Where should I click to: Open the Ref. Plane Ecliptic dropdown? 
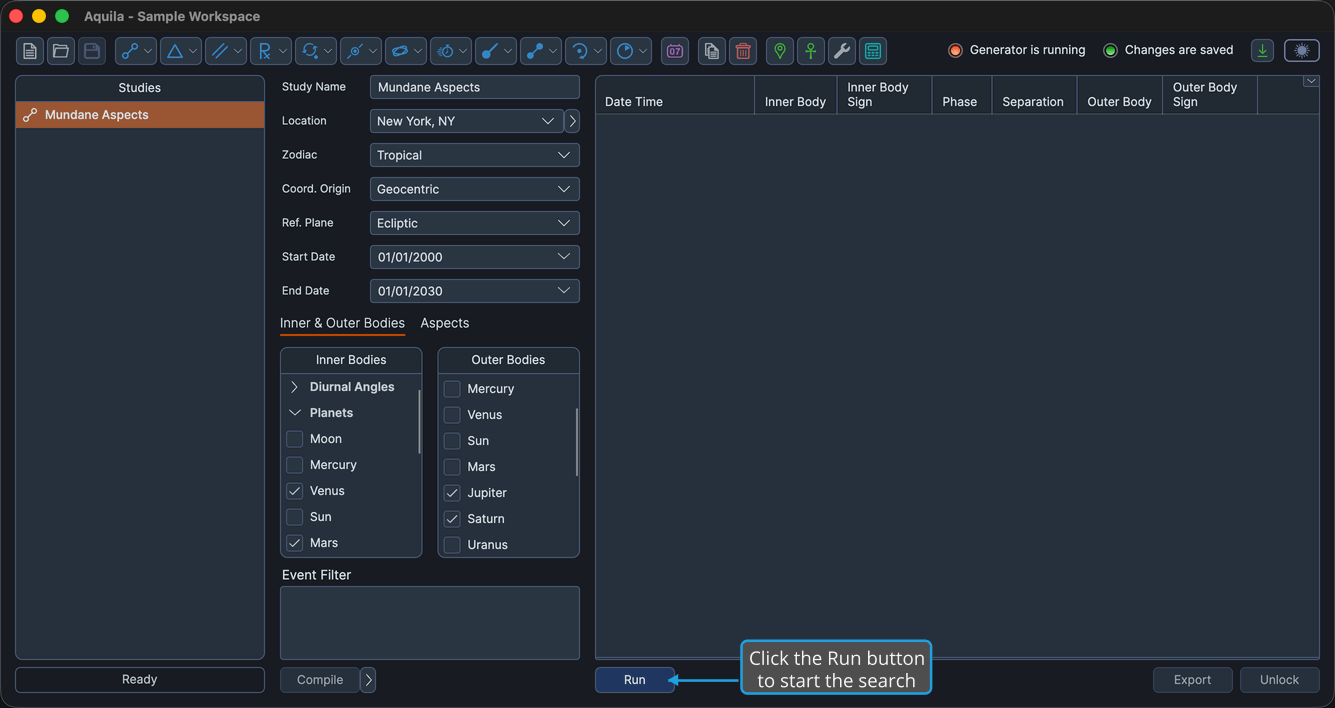[x=475, y=223]
